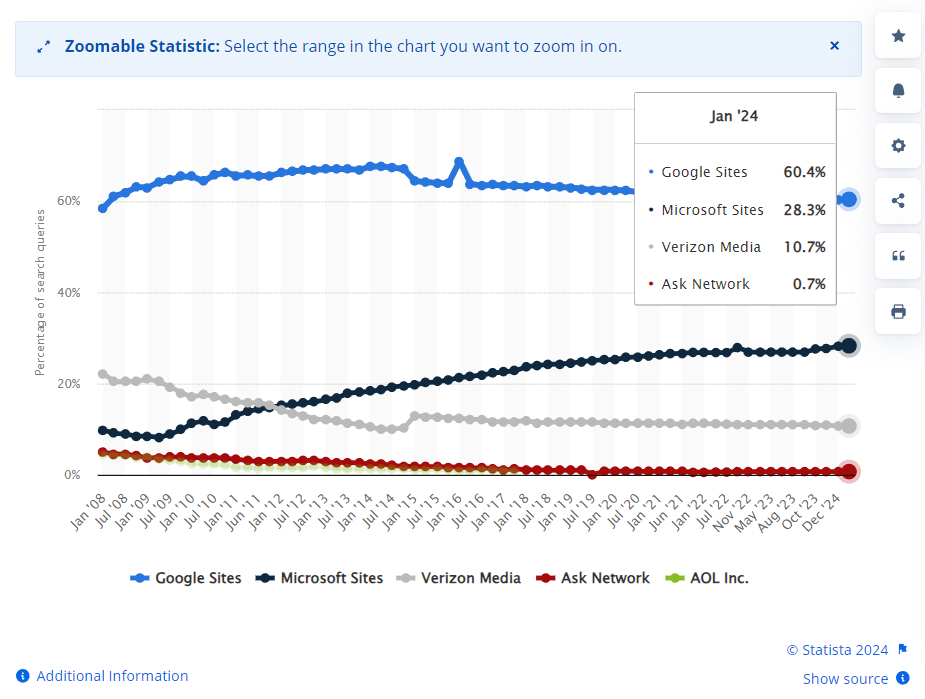Click the flag icon next to Statista 2024

click(902, 649)
